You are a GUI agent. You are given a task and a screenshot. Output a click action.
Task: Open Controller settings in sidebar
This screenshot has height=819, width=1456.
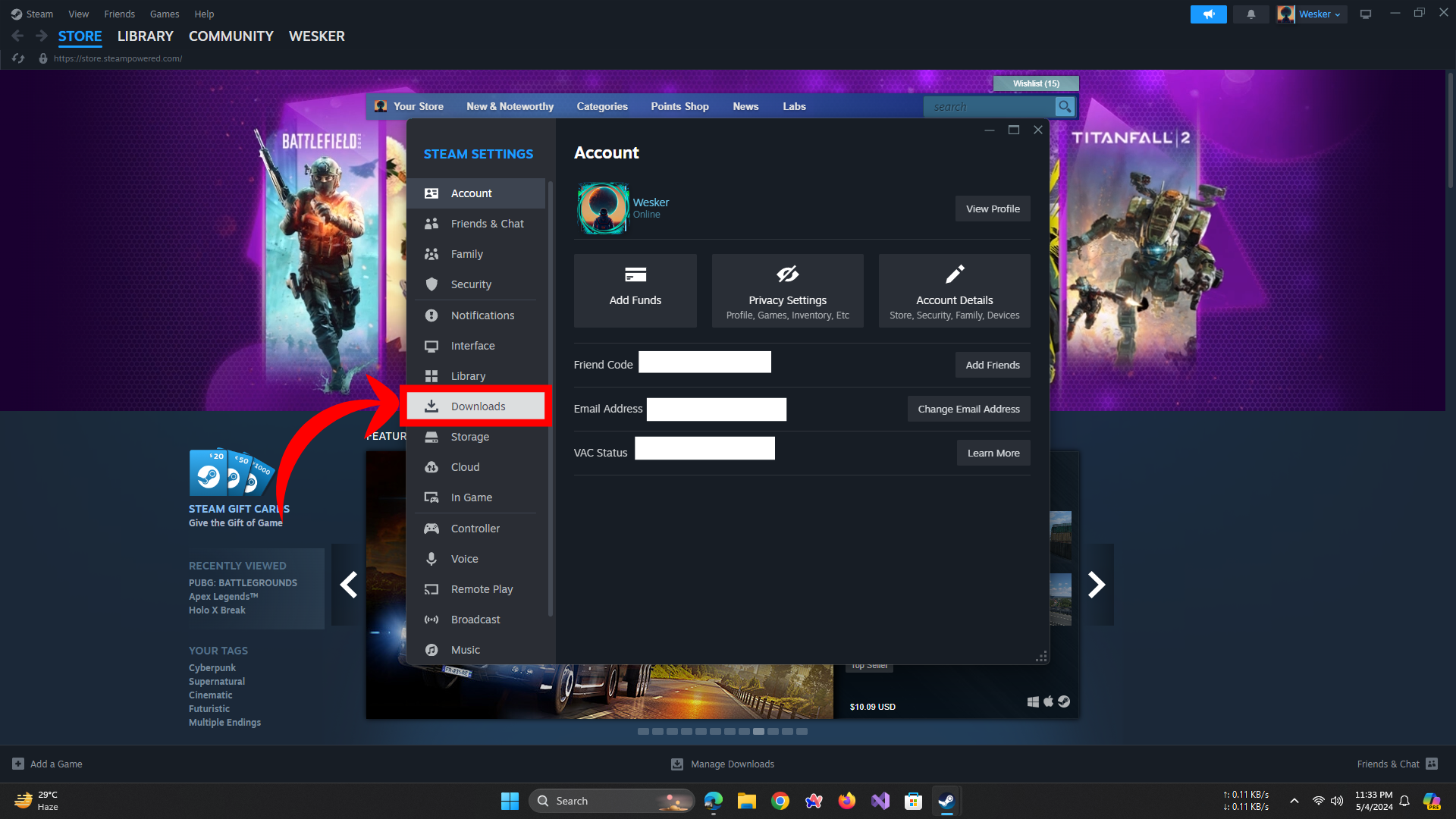pos(475,529)
